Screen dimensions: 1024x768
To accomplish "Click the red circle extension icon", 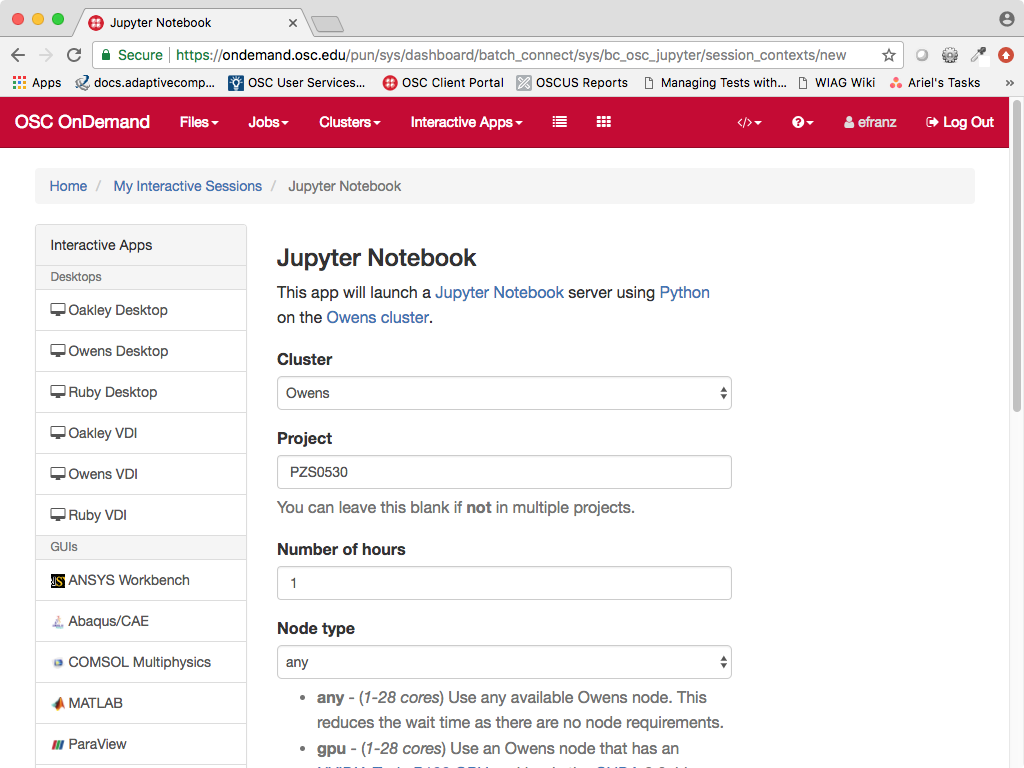I will pyautogui.click(x=1006, y=56).
